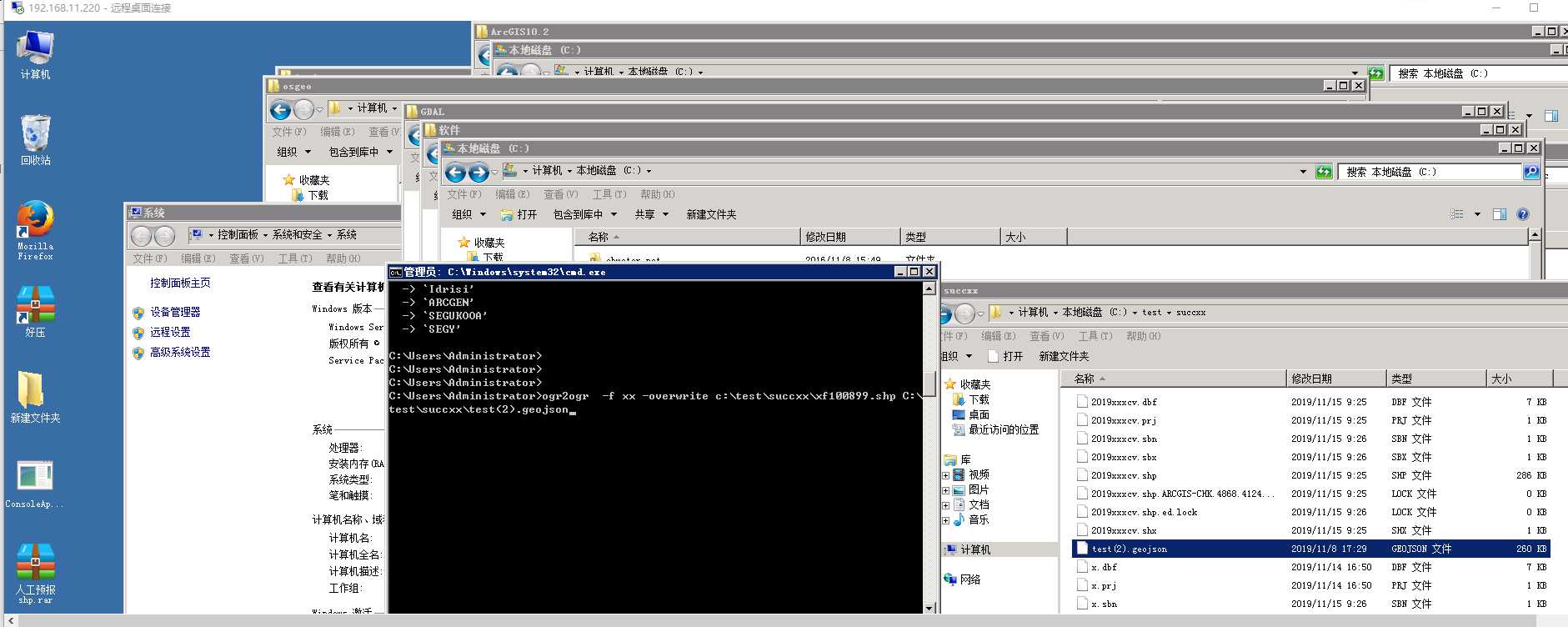
Task: Sort by 类型 column in front 本地磁盘 (C:) window
Action: (950, 237)
